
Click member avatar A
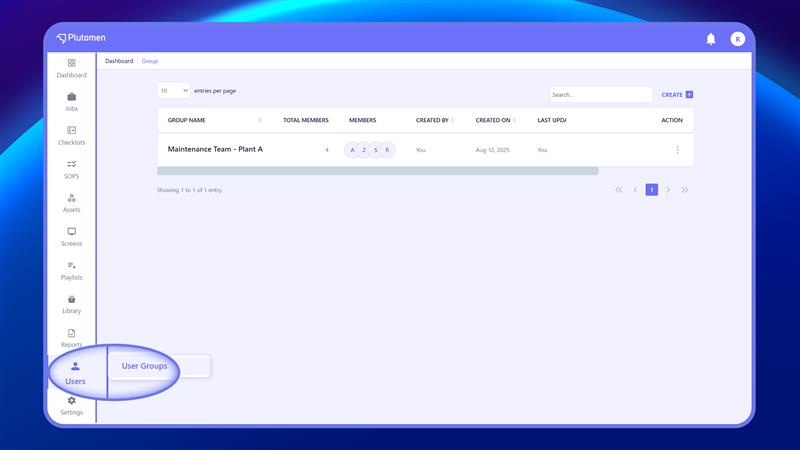tap(352, 149)
